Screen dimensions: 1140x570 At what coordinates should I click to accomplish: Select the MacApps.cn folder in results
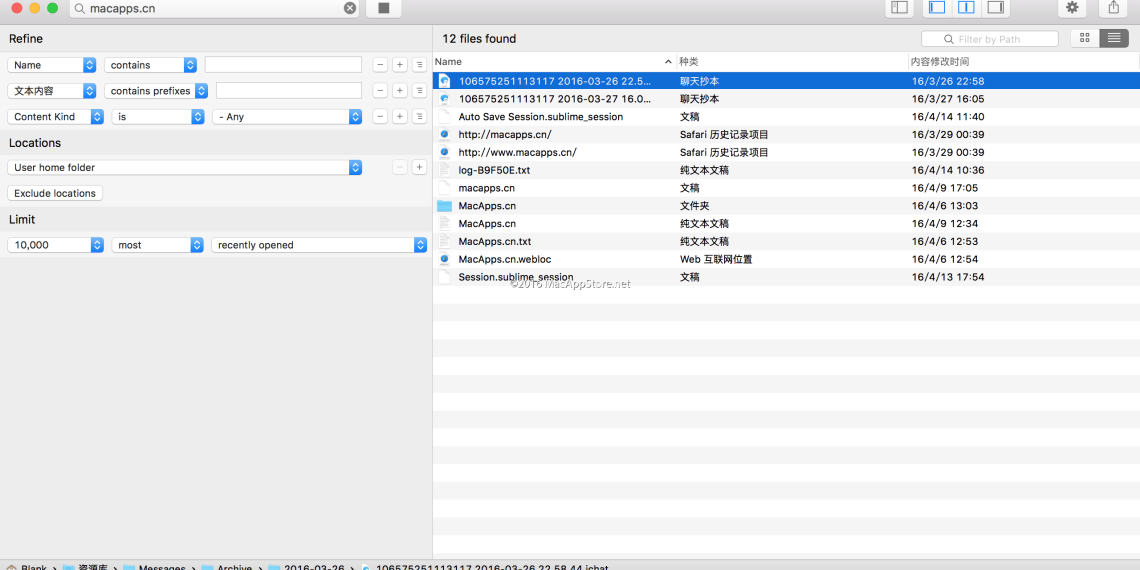(487, 206)
